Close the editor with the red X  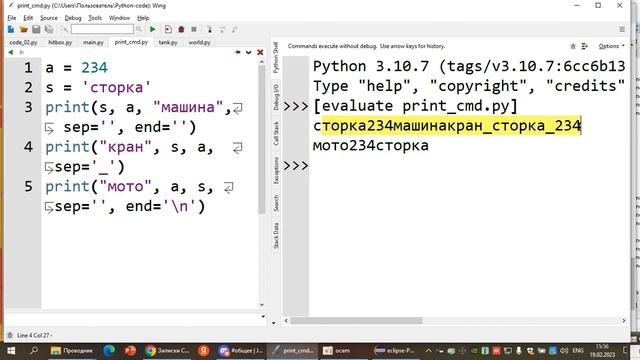pyautogui.click(x=260, y=52)
